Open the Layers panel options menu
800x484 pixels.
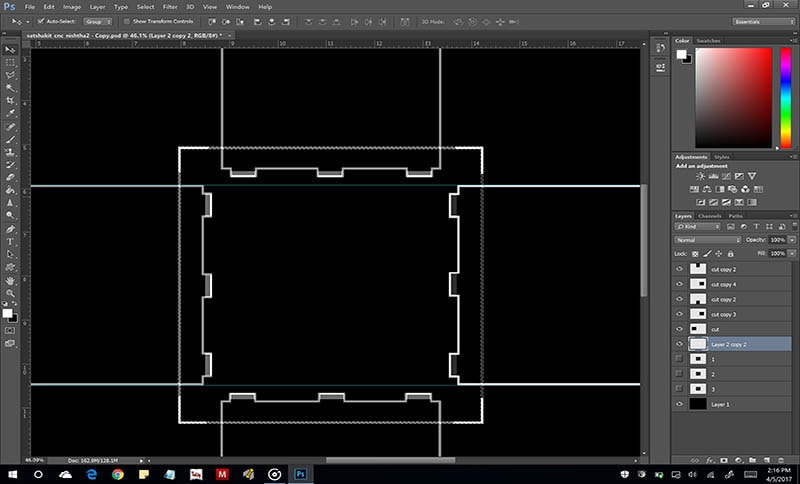pos(793,216)
